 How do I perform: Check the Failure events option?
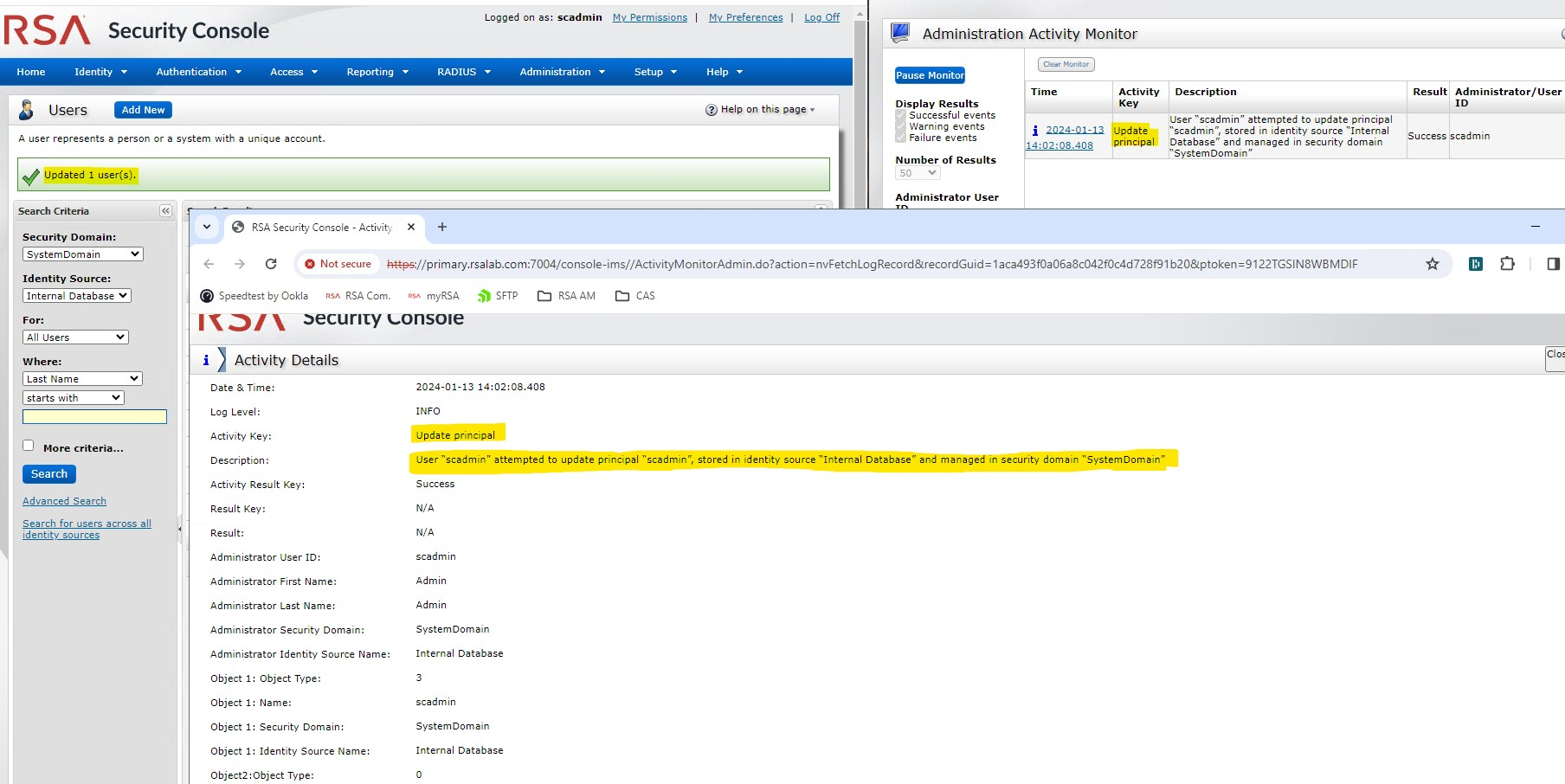pyautogui.click(x=900, y=137)
